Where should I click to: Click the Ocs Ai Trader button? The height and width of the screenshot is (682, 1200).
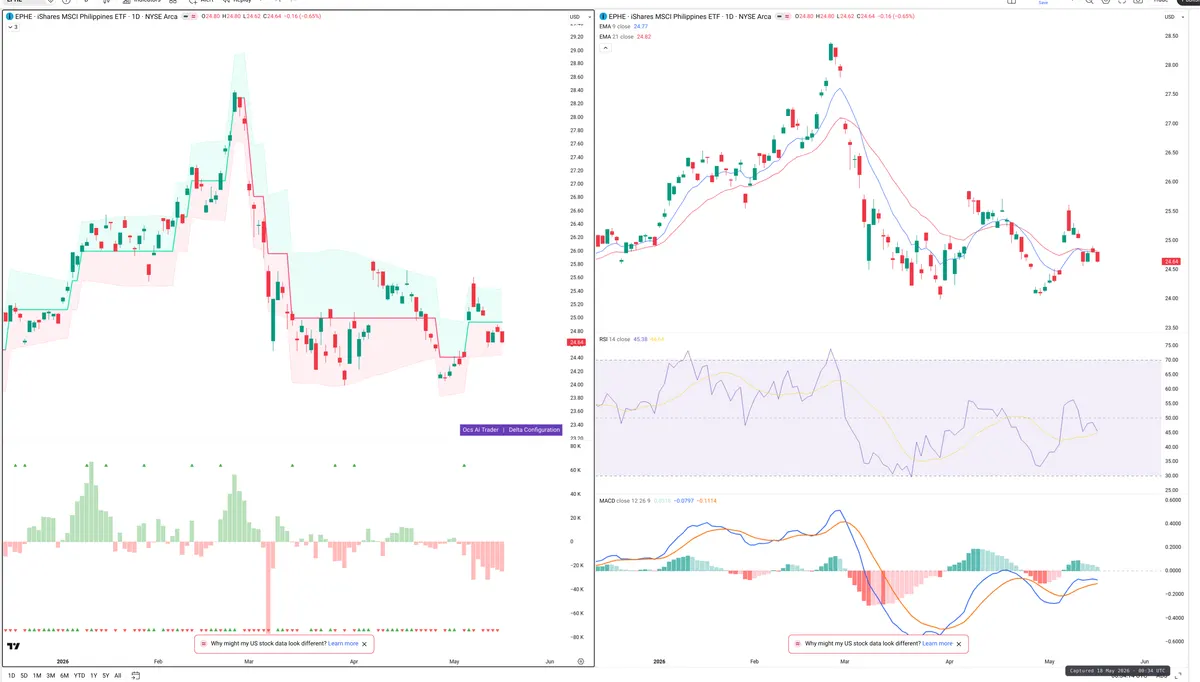point(480,430)
